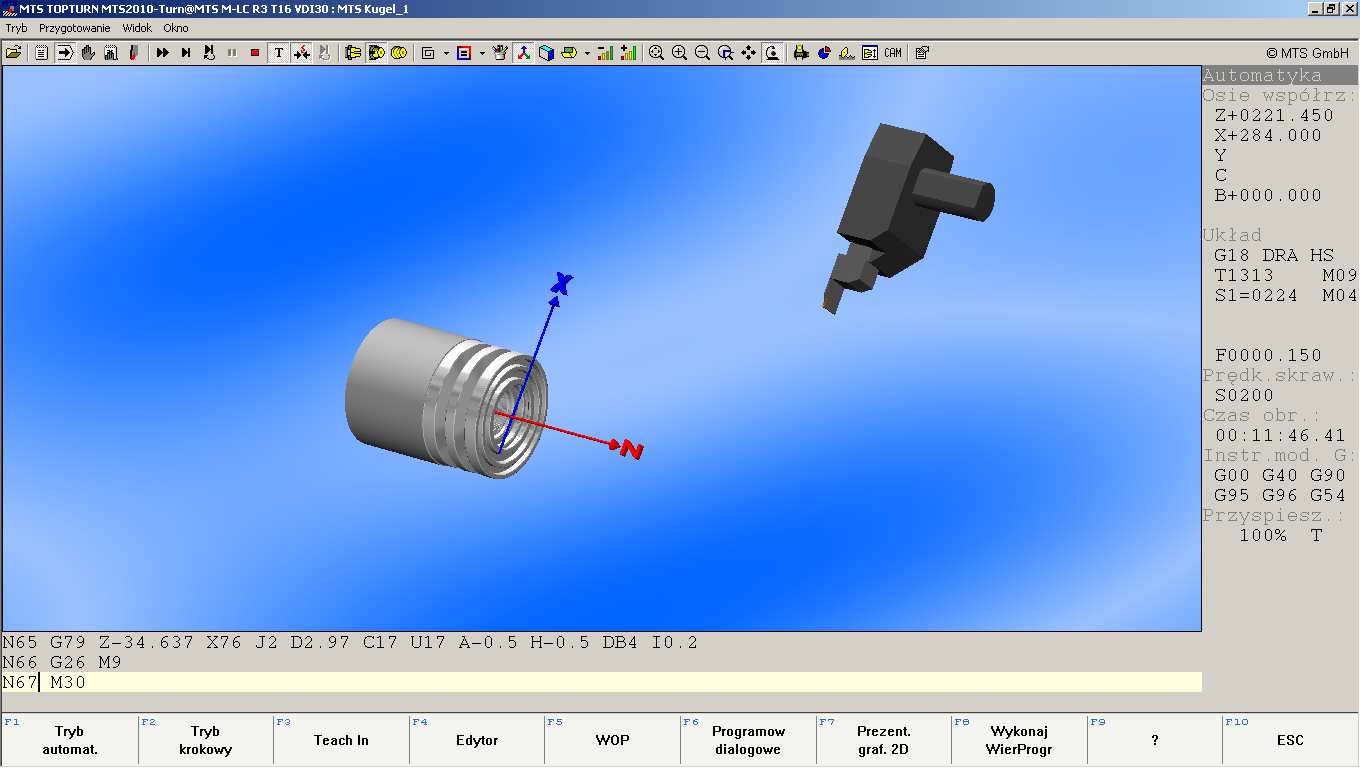Open the properties settings icon

tap(922, 53)
